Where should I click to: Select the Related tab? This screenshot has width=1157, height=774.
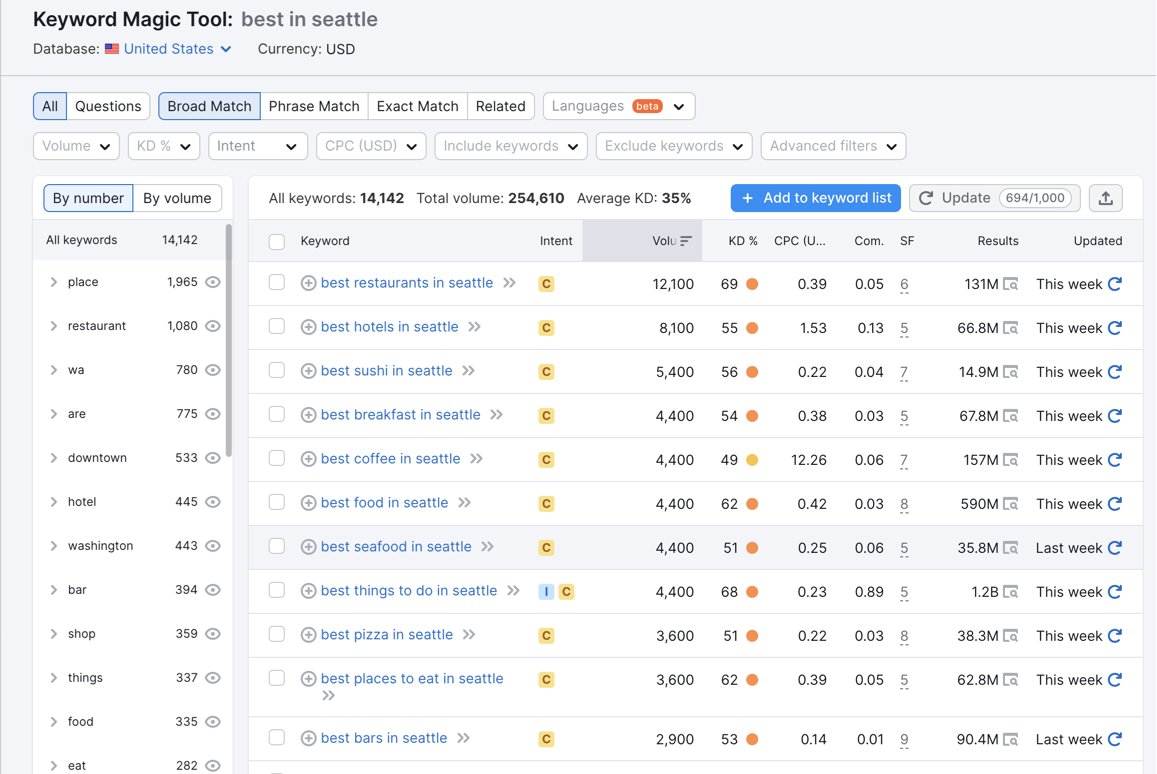[x=500, y=106]
